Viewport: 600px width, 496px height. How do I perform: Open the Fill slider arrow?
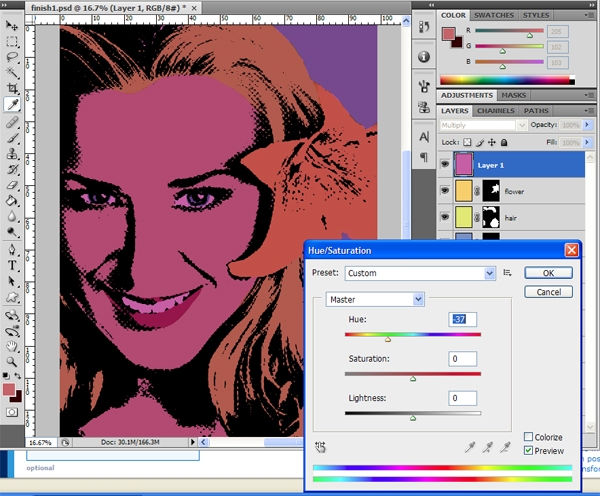coord(587,142)
